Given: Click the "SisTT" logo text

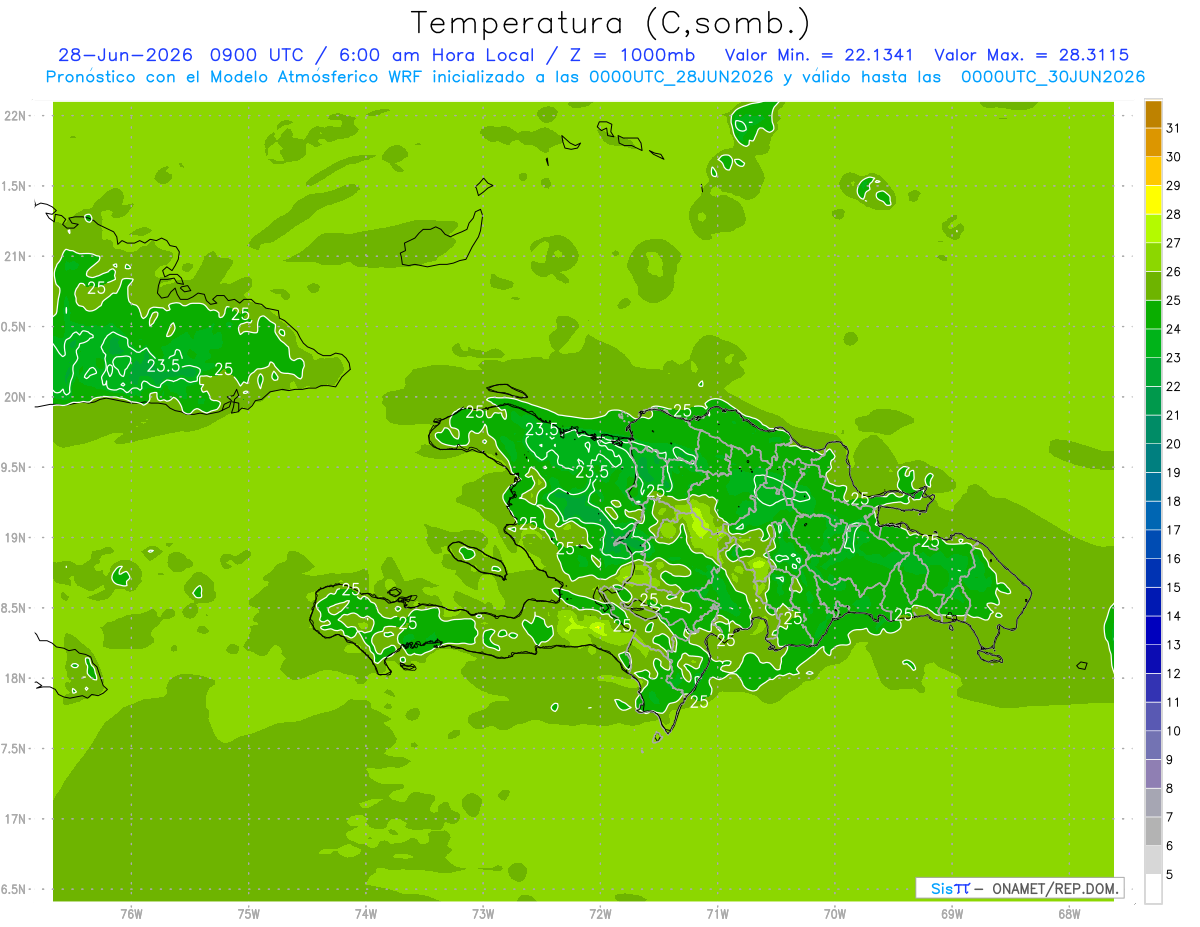Looking at the screenshot, I should point(950,888).
